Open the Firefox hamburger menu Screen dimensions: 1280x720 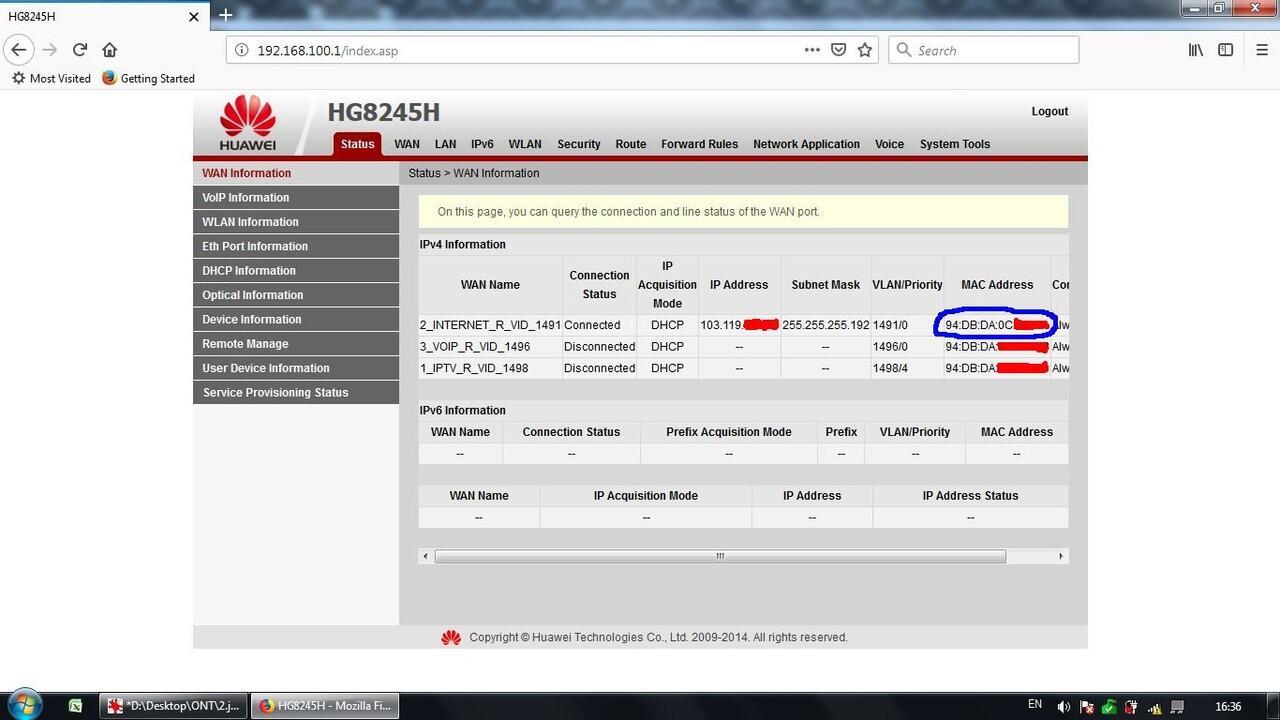(1261, 49)
